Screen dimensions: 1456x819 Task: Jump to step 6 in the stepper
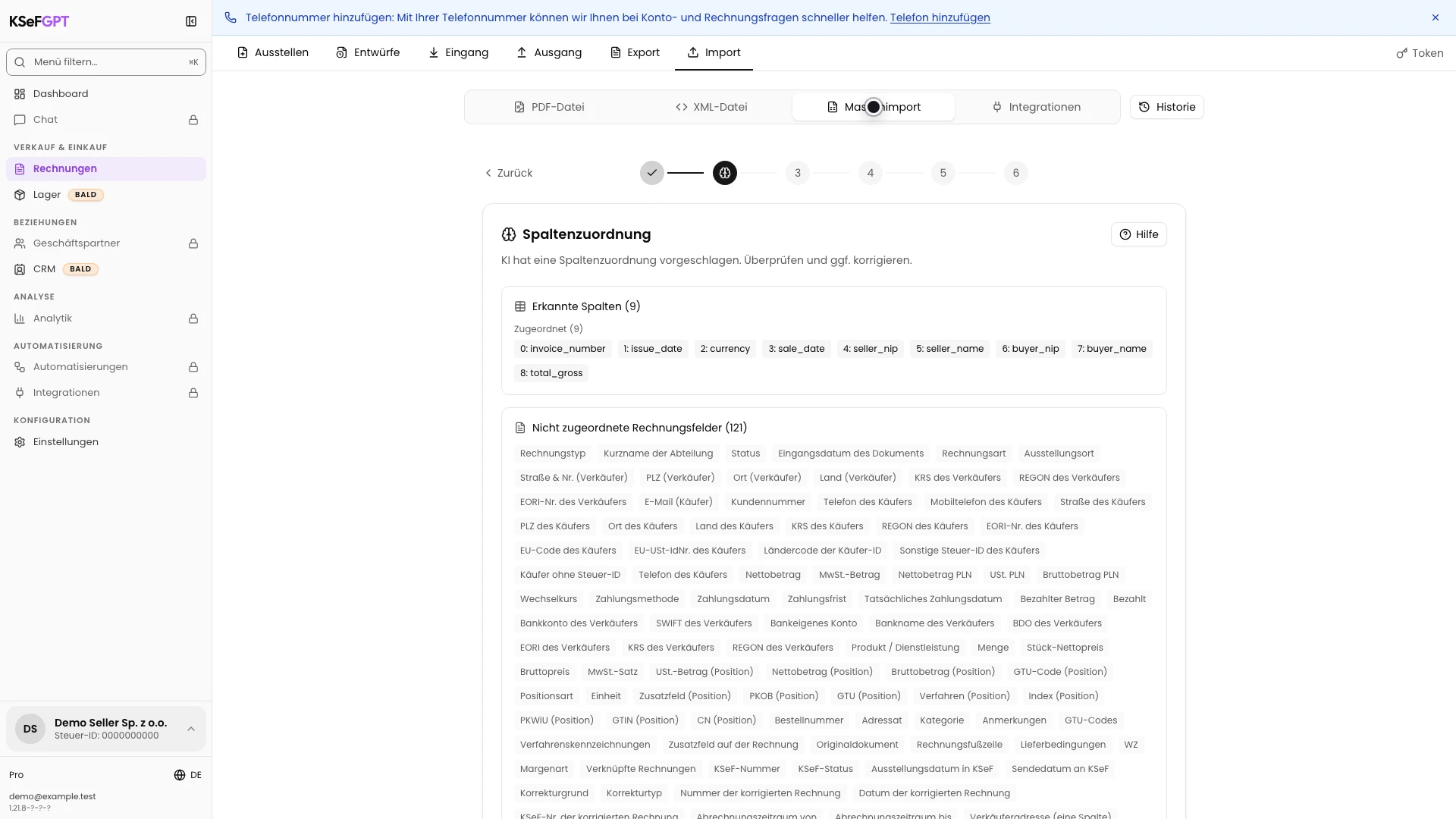click(x=1016, y=173)
